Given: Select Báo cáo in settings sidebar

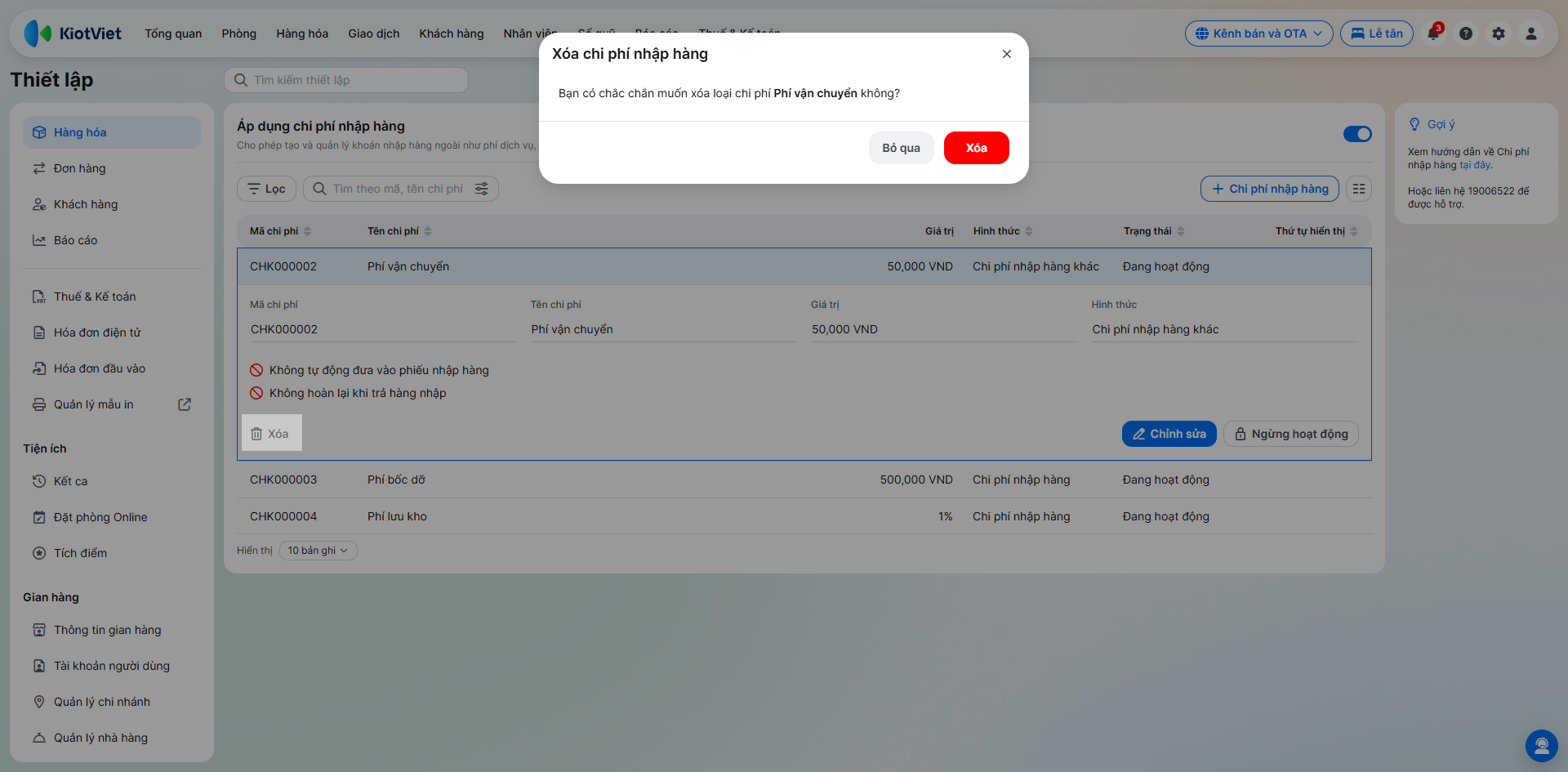Looking at the screenshot, I should click(x=112, y=240).
